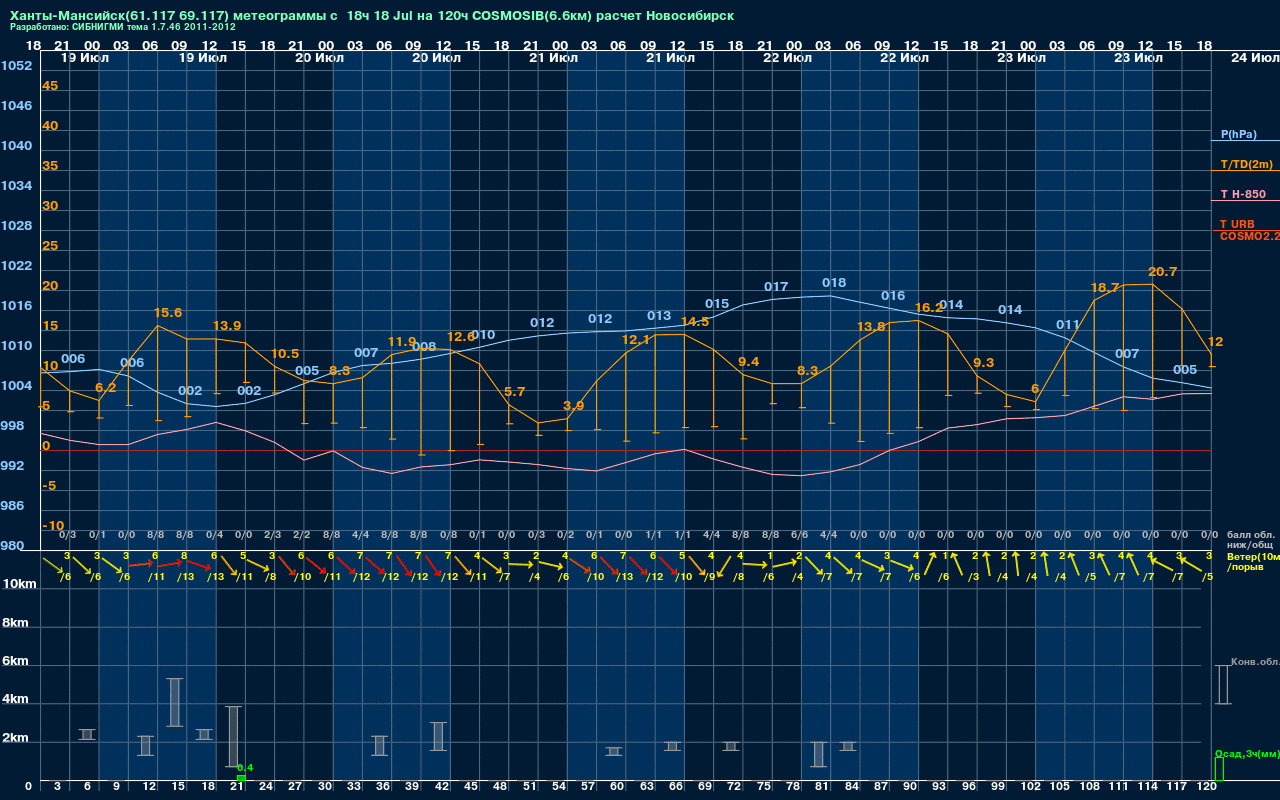Screen dimensions: 1280x800
Task: Click the 13.8 temperature value
Action: (871, 327)
